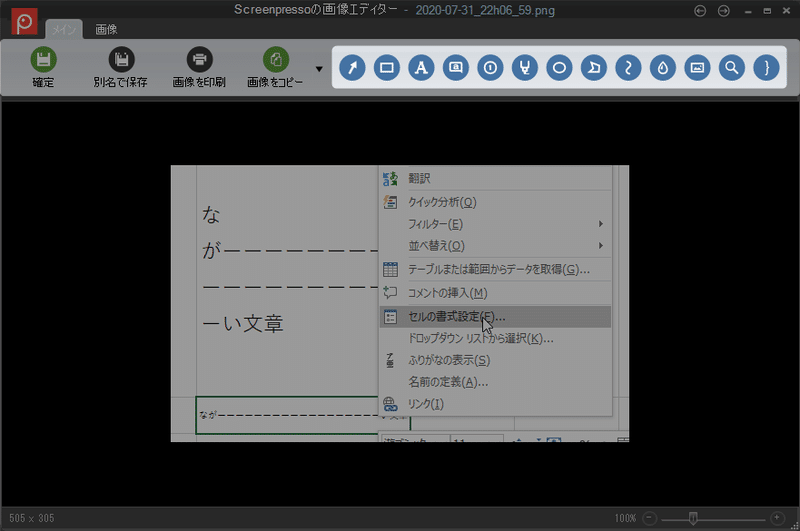The image size is (800, 531).
Task: Go to next image with right arrow
Action: (x=723, y=11)
